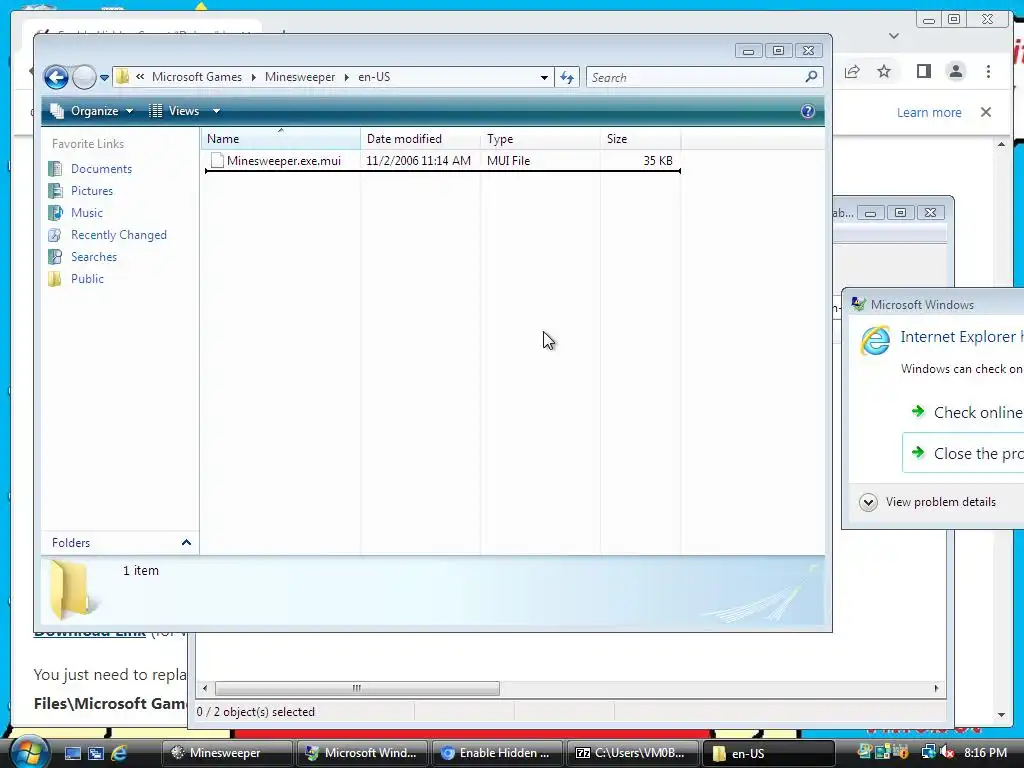
Task: Open the Public folder link
Action: click(x=87, y=279)
